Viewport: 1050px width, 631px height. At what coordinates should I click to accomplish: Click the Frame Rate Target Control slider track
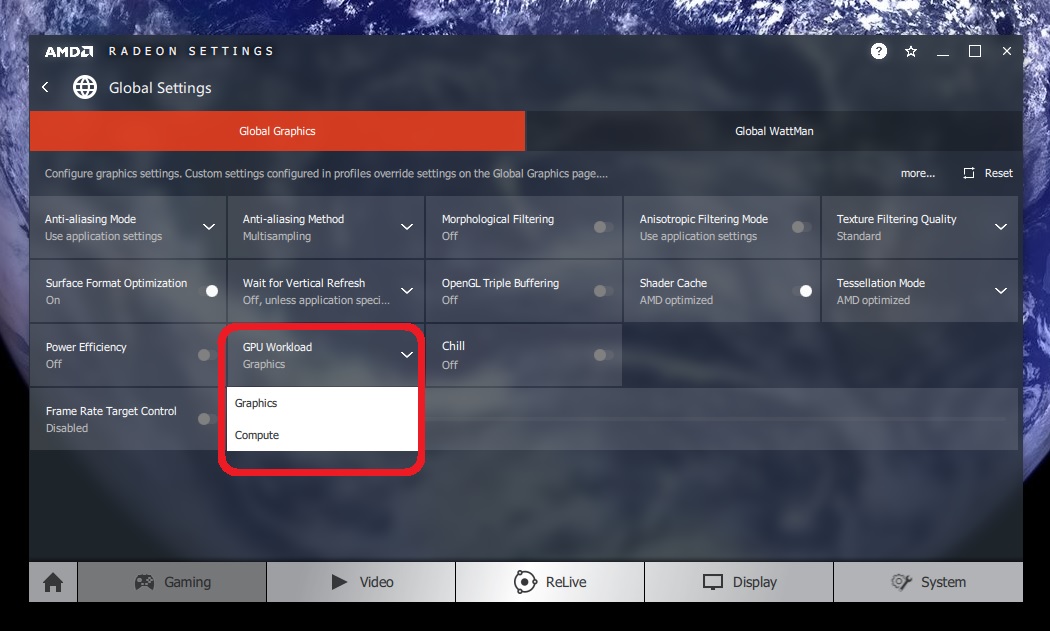click(x=715, y=419)
